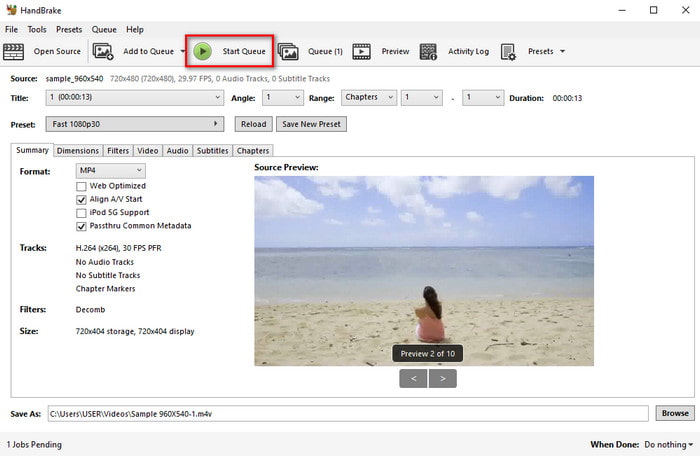Uncheck the Align A/V Start checkbox
Viewport: 700px width, 456px height.
point(81,200)
